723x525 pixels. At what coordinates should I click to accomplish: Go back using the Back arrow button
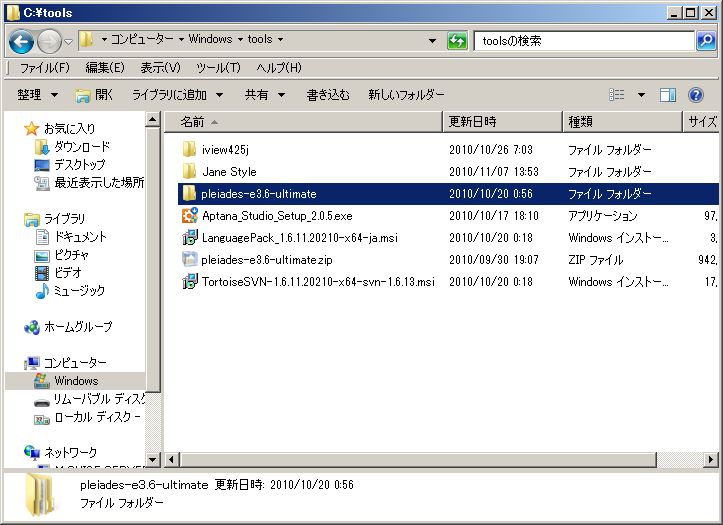pos(21,41)
